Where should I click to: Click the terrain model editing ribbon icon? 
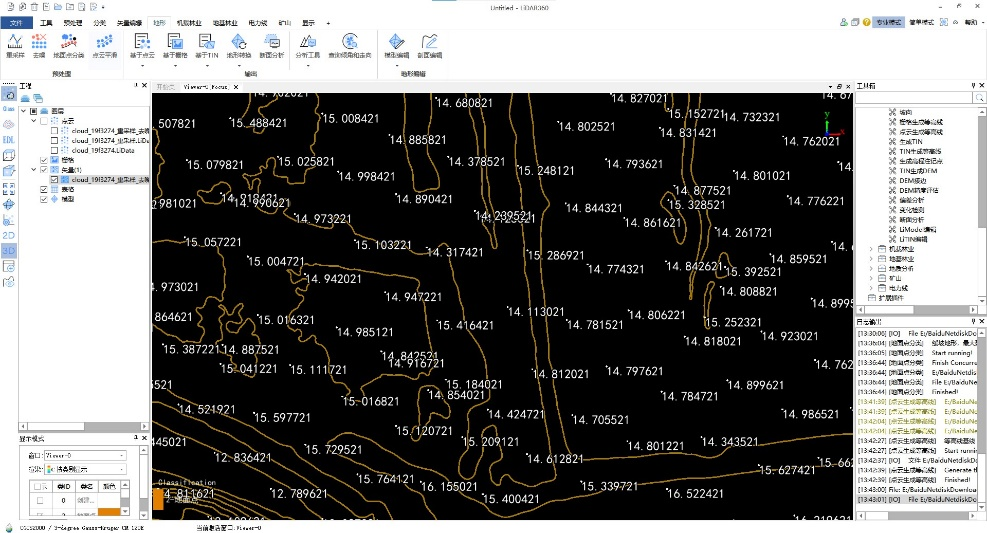click(397, 42)
